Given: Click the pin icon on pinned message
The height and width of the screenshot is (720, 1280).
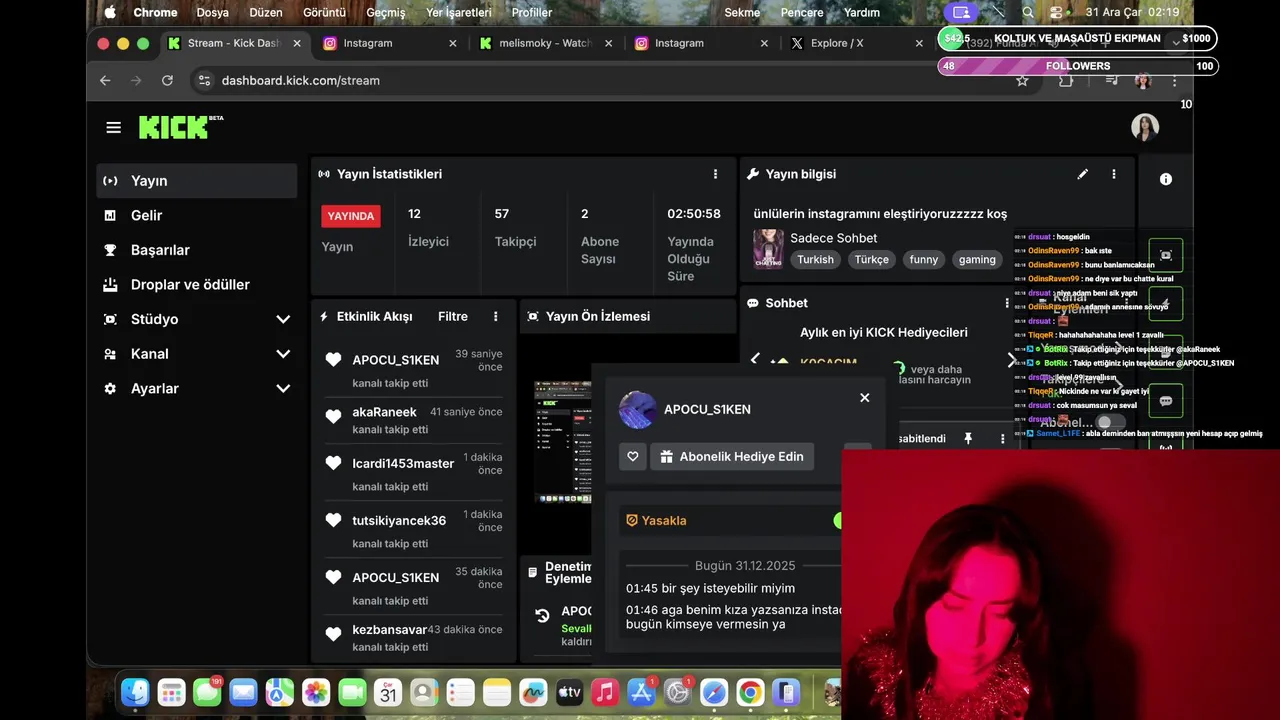Looking at the screenshot, I should [967, 439].
